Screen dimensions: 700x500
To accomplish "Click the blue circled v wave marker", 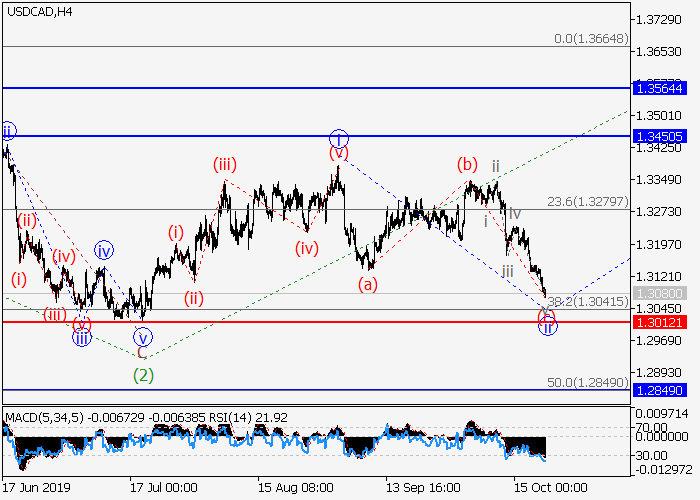I will tap(143, 336).
